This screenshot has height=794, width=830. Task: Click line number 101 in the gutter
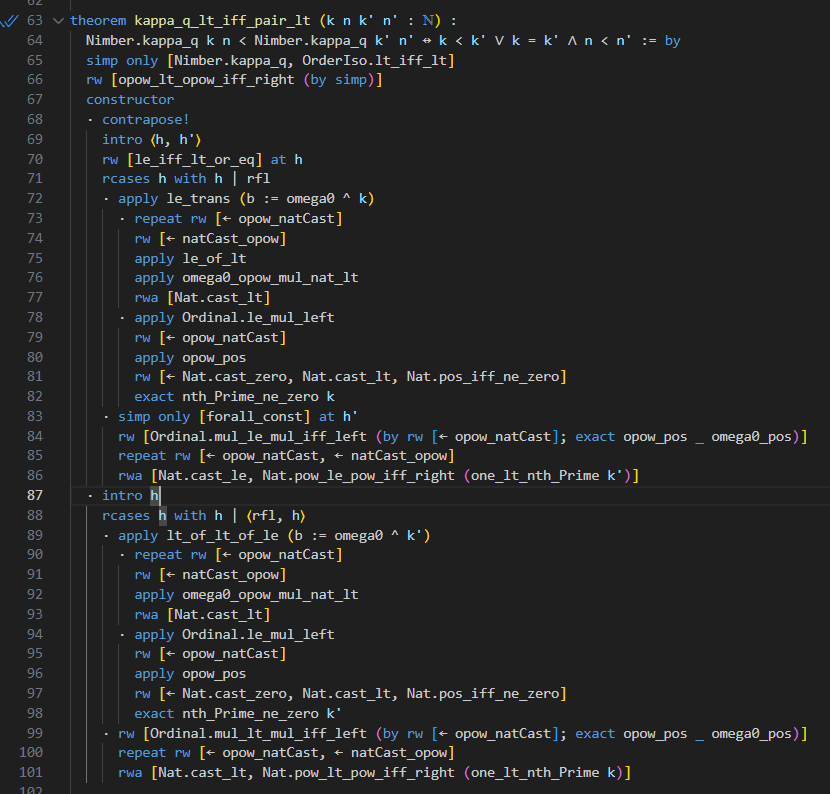coord(31,773)
